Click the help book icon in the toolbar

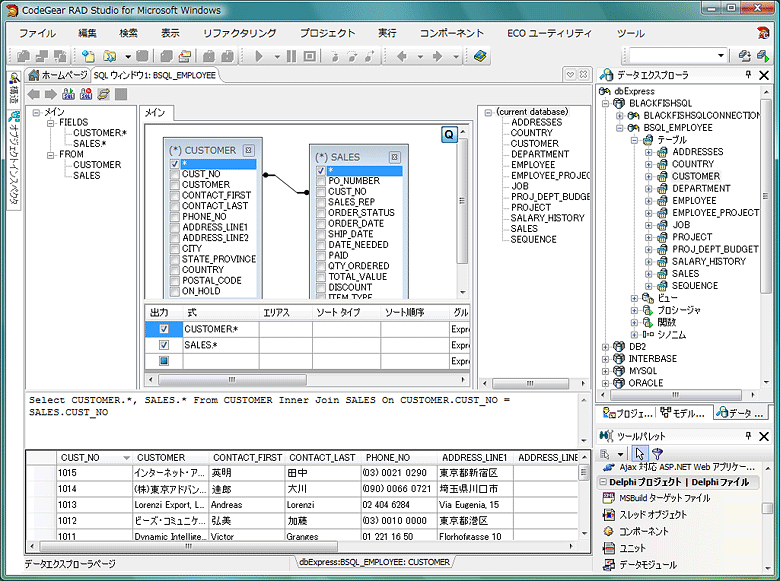(481, 57)
